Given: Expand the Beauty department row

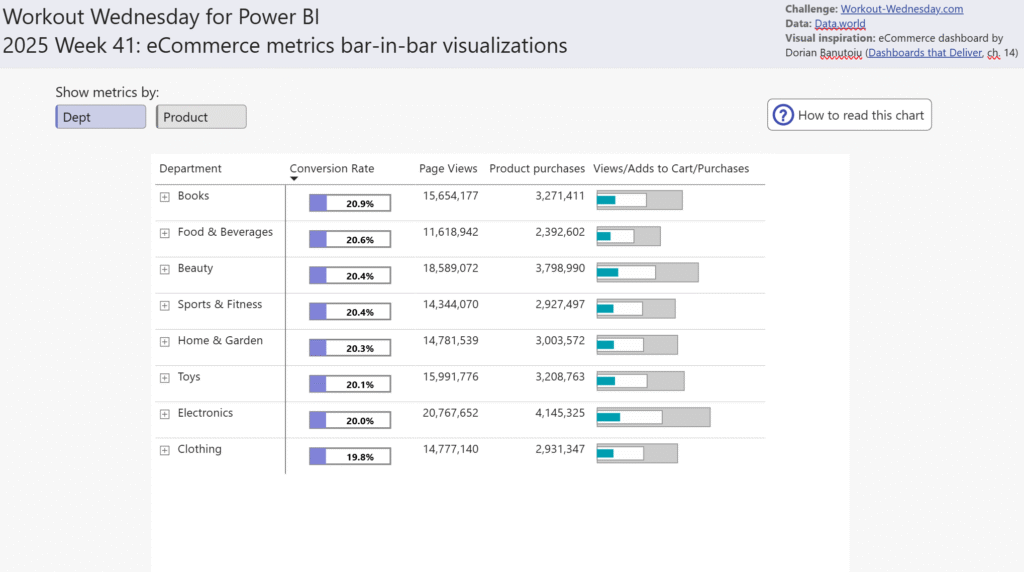Looking at the screenshot, I should tap(165, 269).
